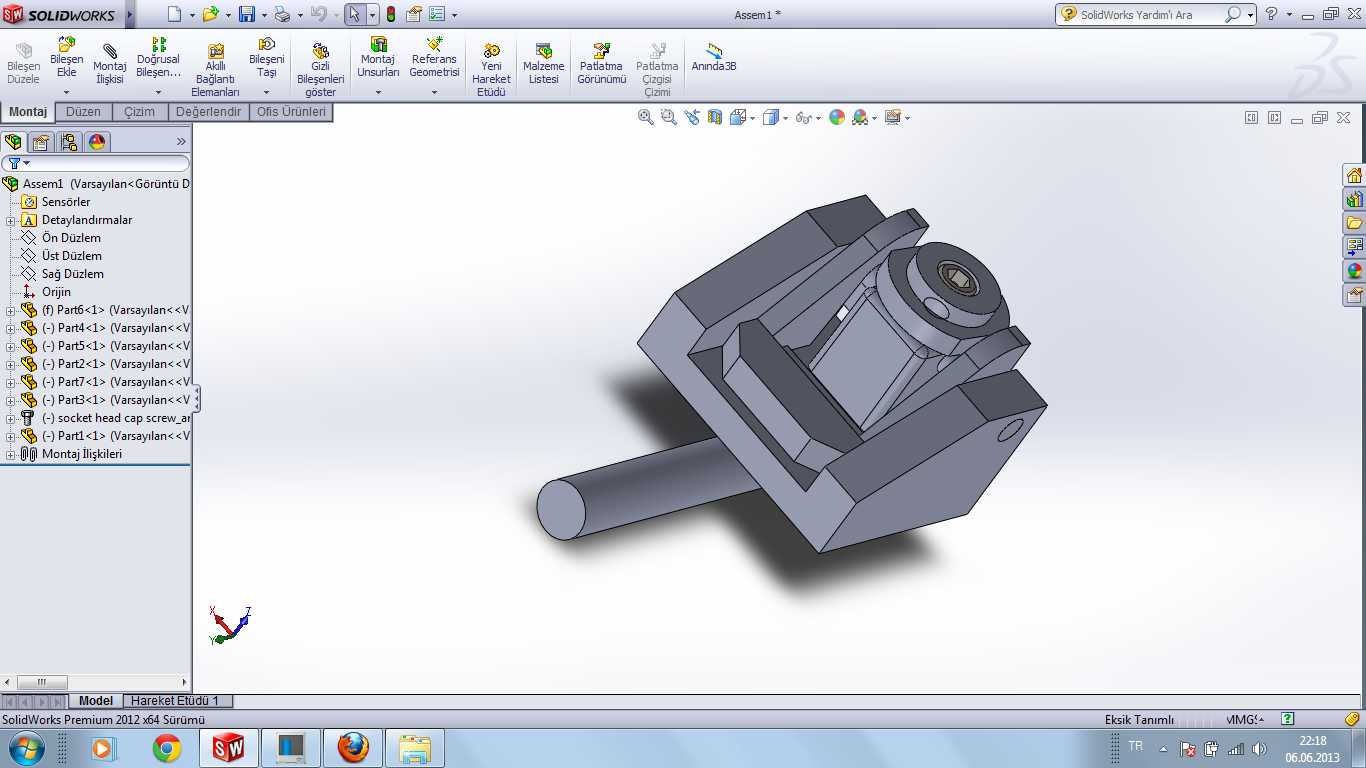Screen dimensions: 1366x768
Task: Toggle the Section View icon
Action: [715, 117]
